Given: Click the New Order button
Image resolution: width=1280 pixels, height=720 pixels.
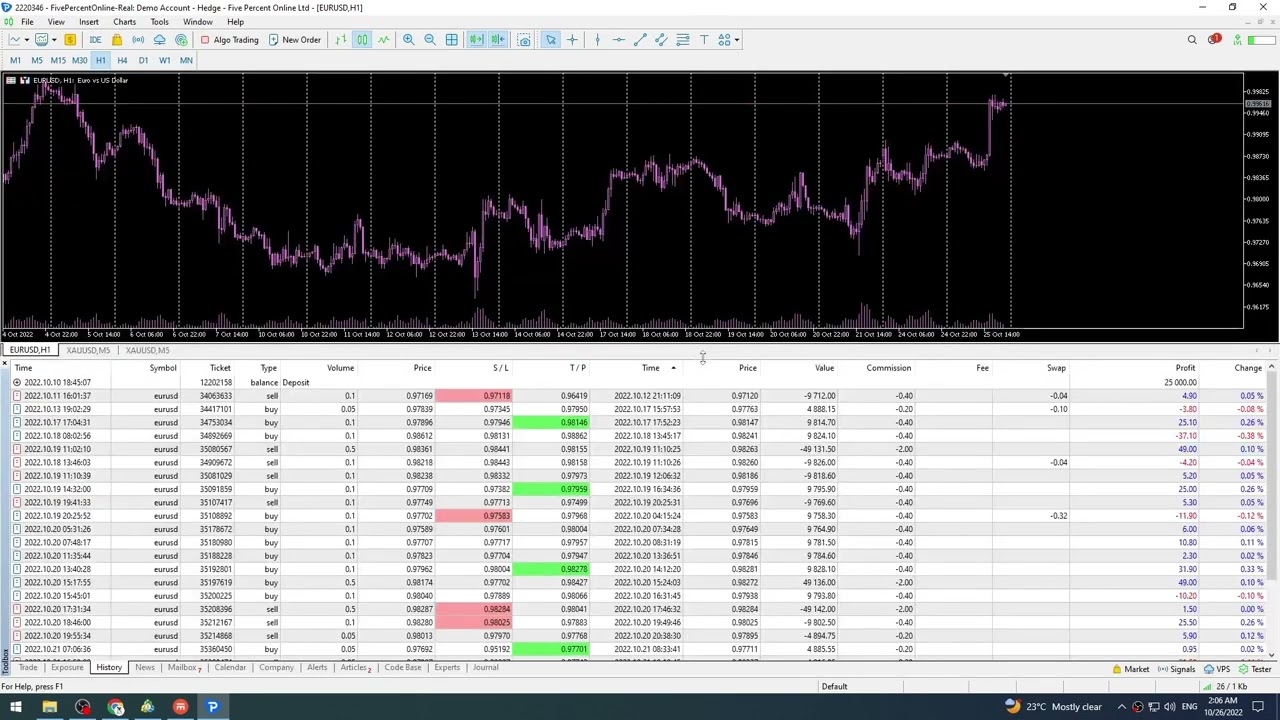Looking at the screenshot, I should point(295,40).
